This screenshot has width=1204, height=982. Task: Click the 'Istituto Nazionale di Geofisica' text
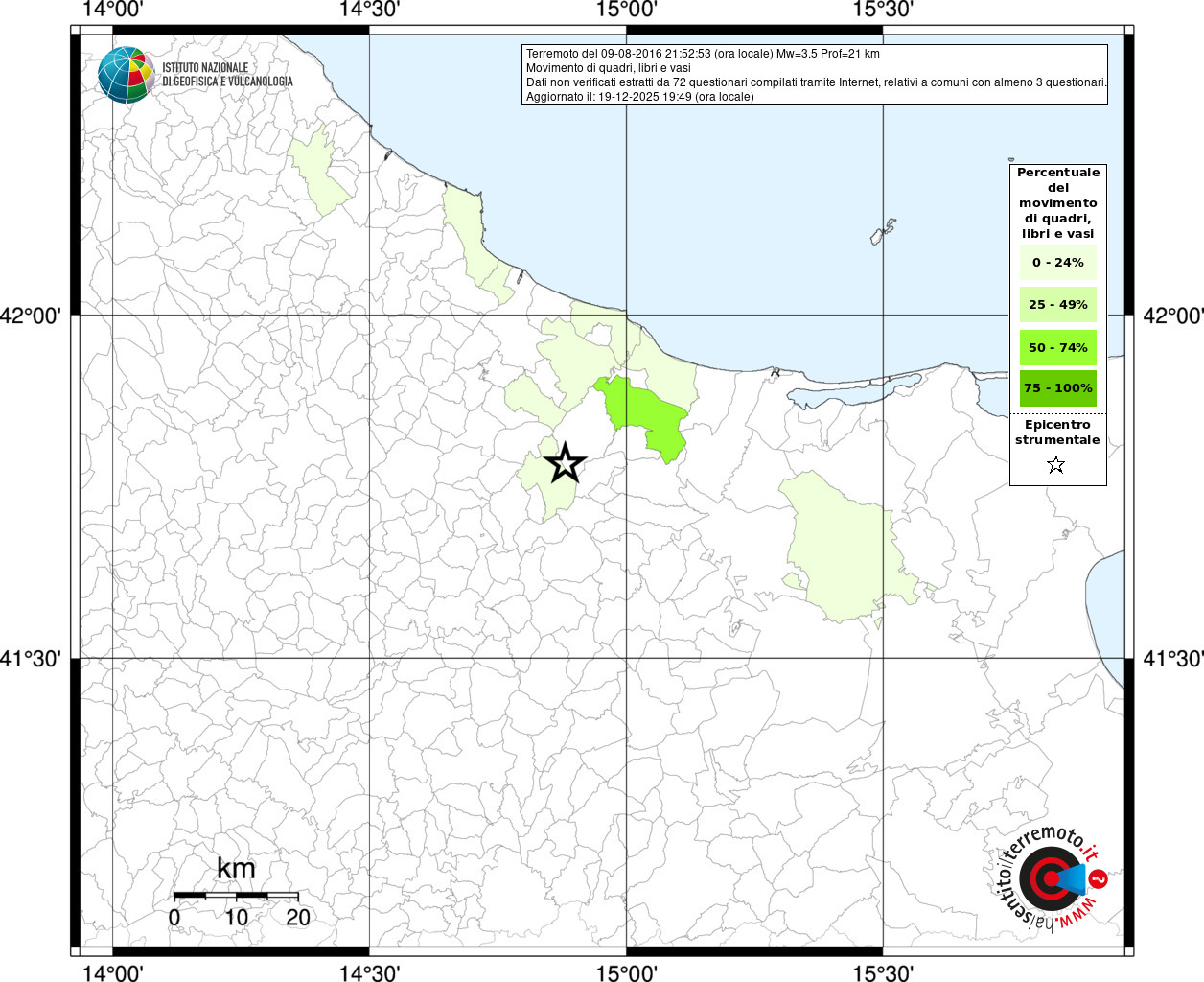[x=227, y=75]
